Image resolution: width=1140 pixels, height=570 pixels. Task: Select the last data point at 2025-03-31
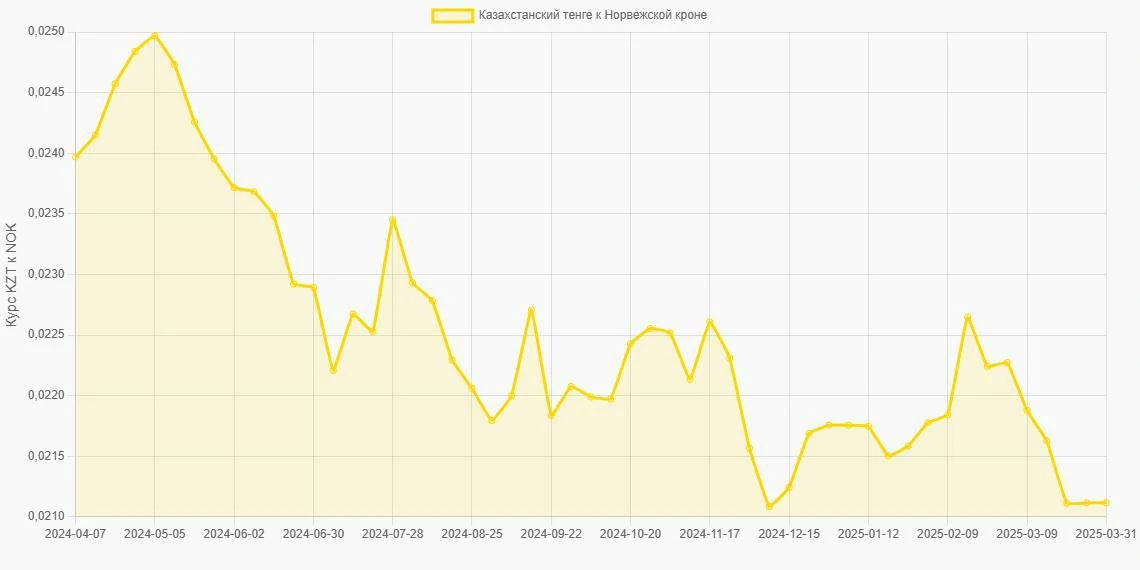pos(1106,502)
